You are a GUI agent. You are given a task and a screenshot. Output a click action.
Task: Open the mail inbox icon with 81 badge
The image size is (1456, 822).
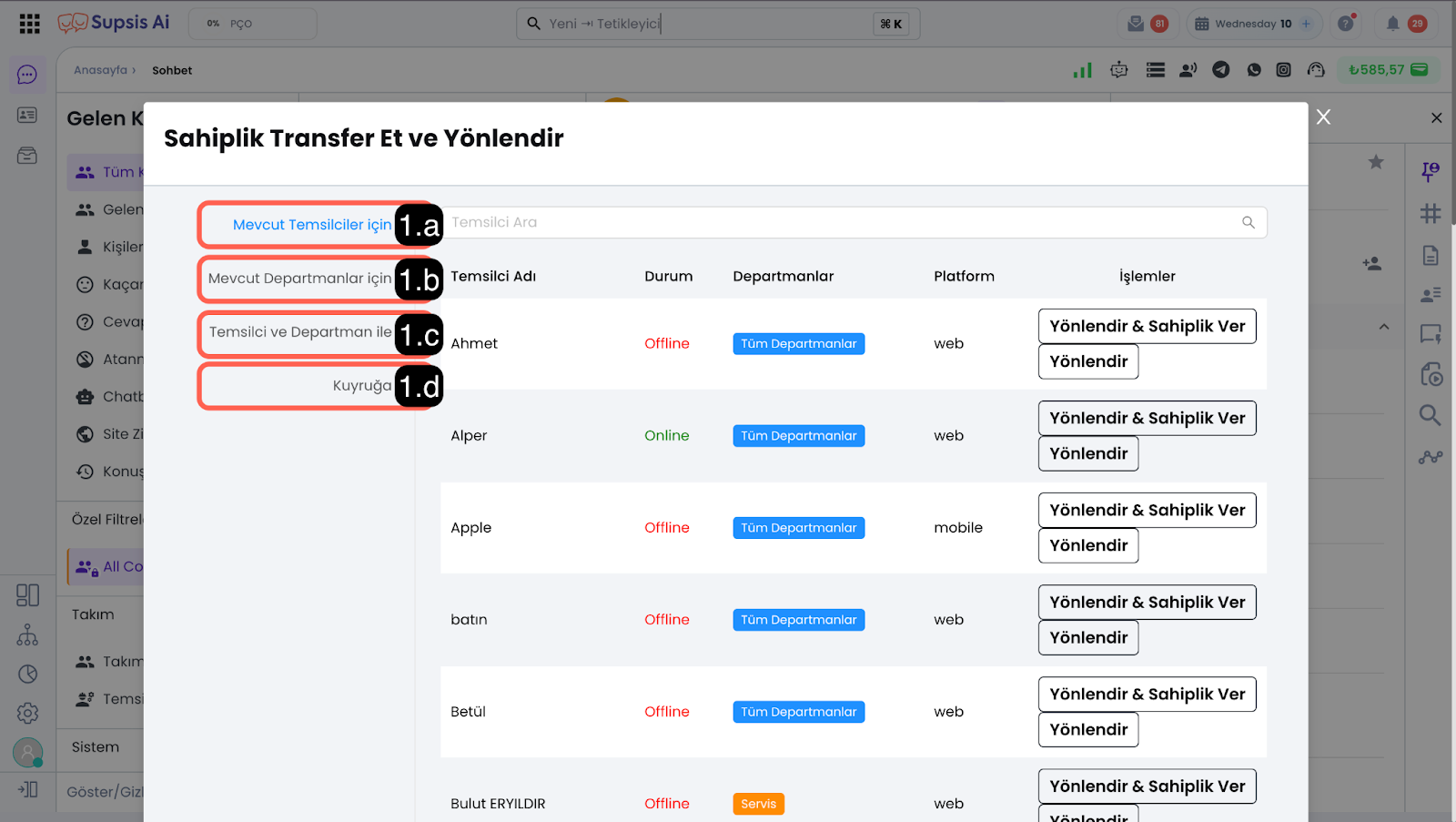coord(1136,24)
